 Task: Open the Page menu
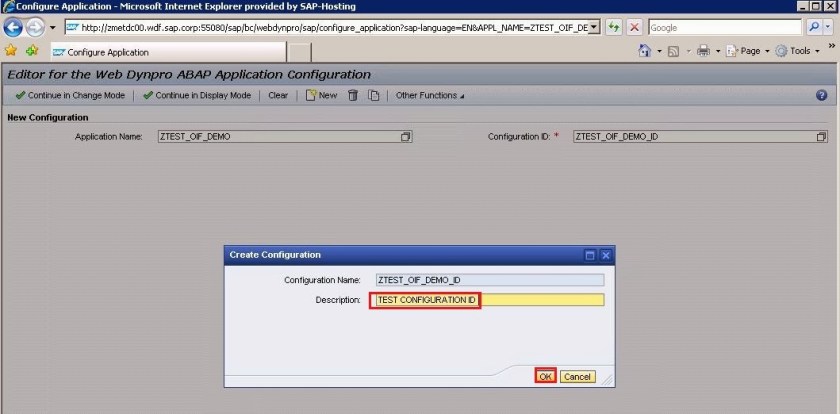click(x=748, y=51)
